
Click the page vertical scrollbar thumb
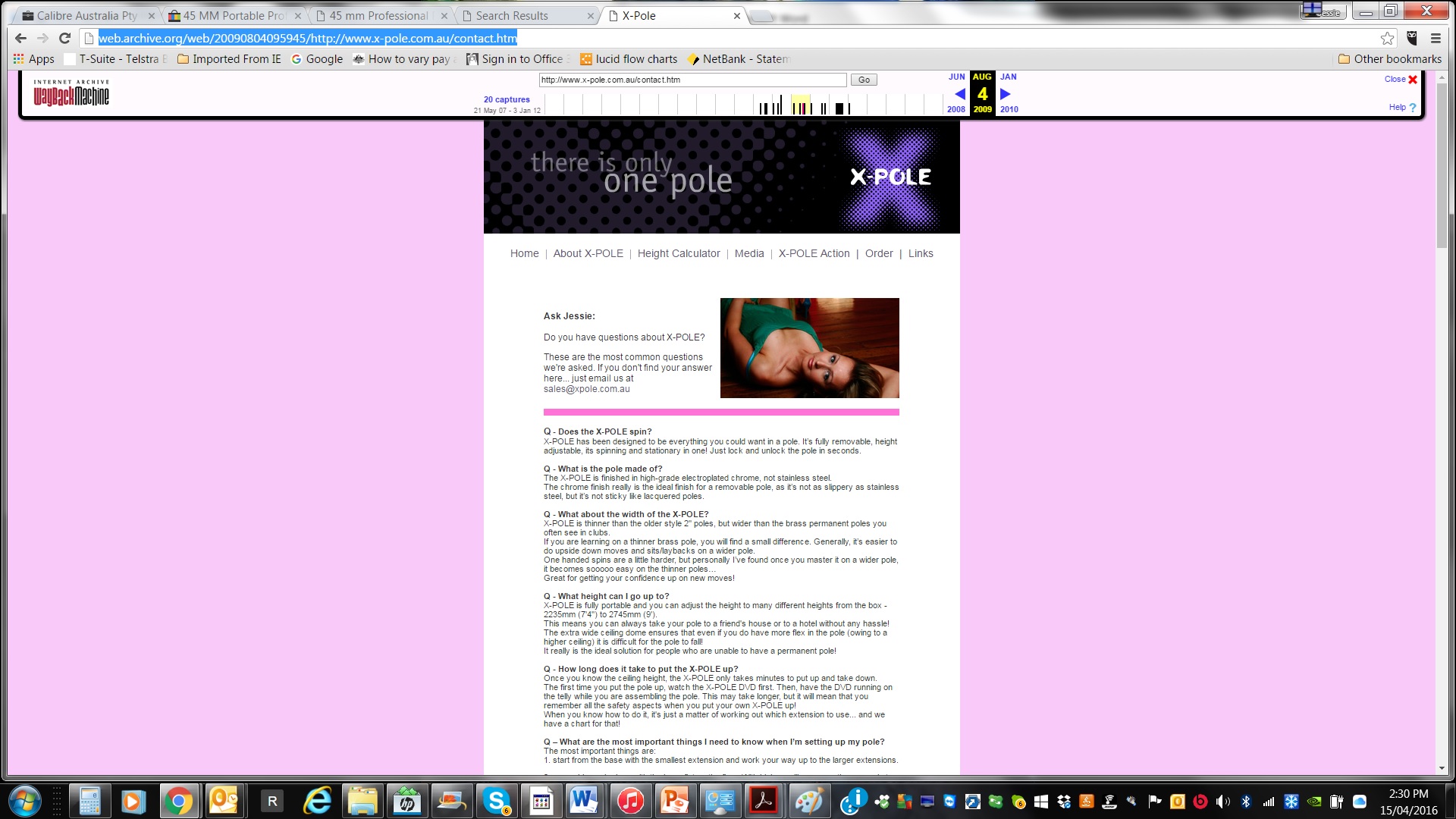coord(1442,165)
